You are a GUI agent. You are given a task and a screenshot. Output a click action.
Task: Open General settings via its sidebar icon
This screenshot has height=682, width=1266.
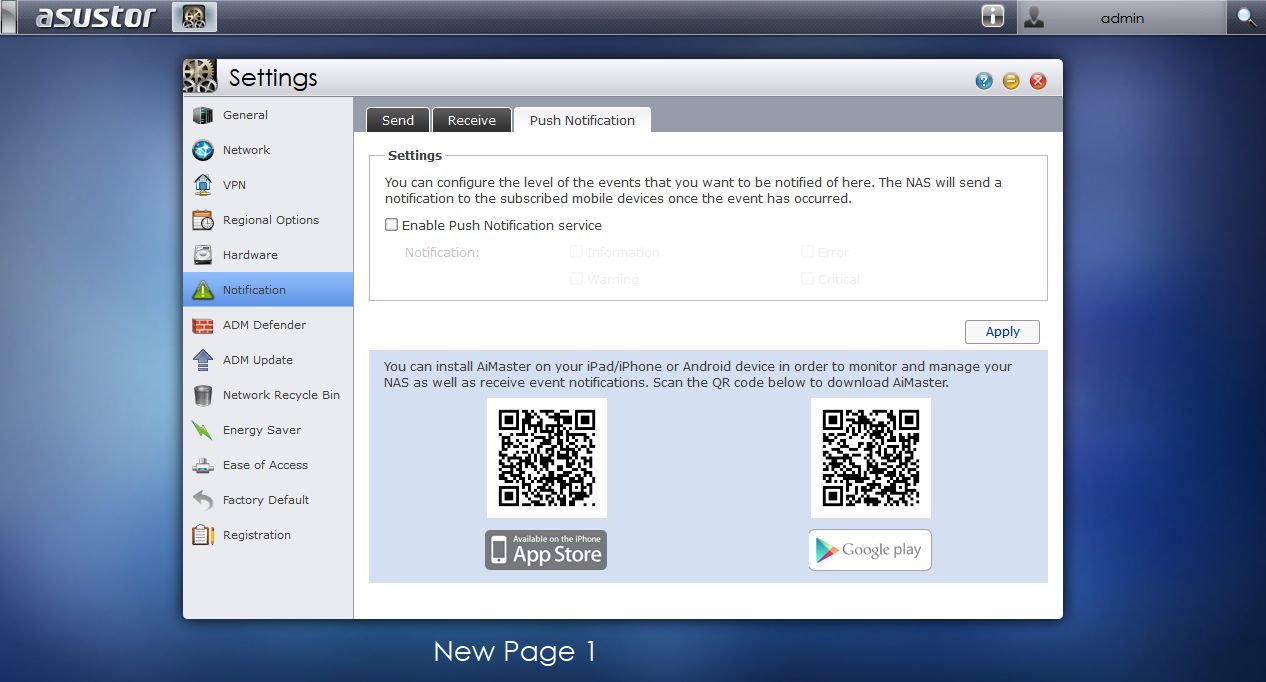[203, 115]
